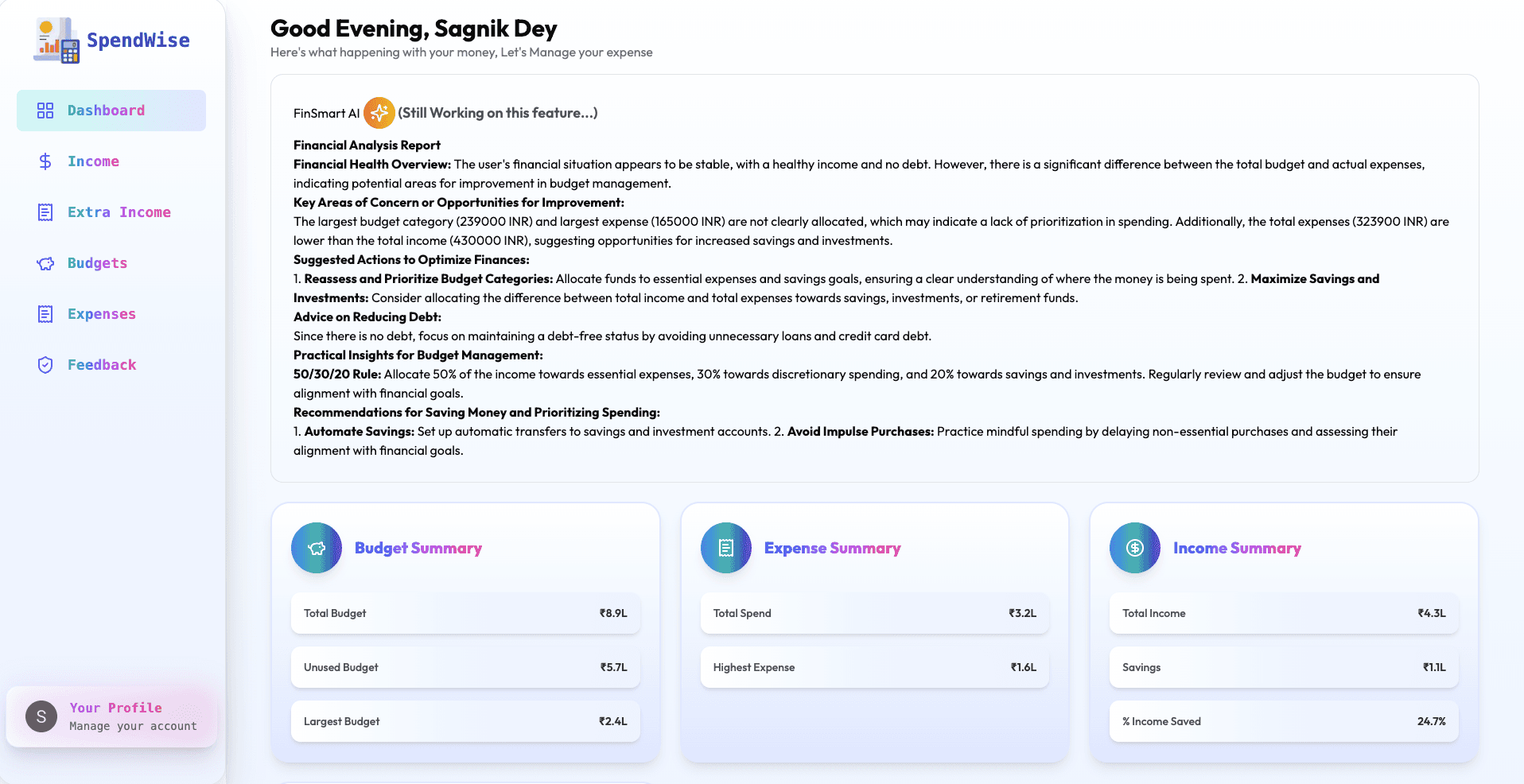Click the Income dollar sign icon

point(45,161)
